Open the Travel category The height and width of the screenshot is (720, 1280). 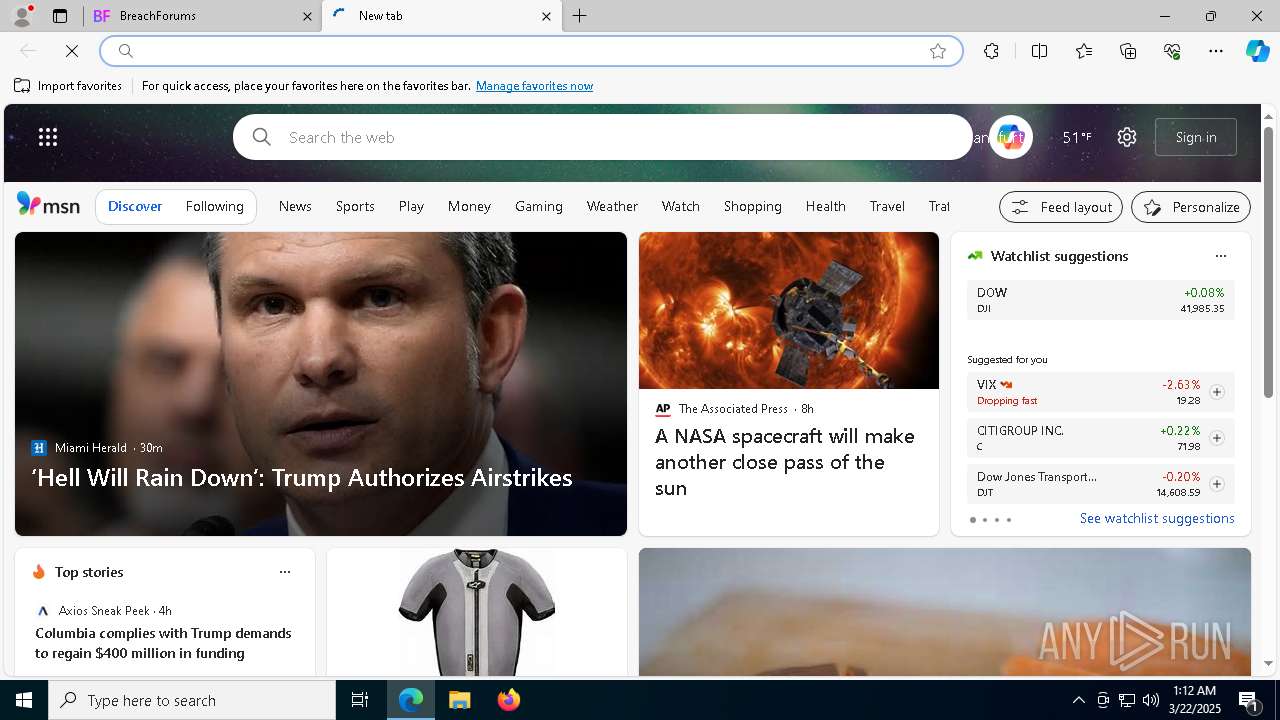[887, 206]
